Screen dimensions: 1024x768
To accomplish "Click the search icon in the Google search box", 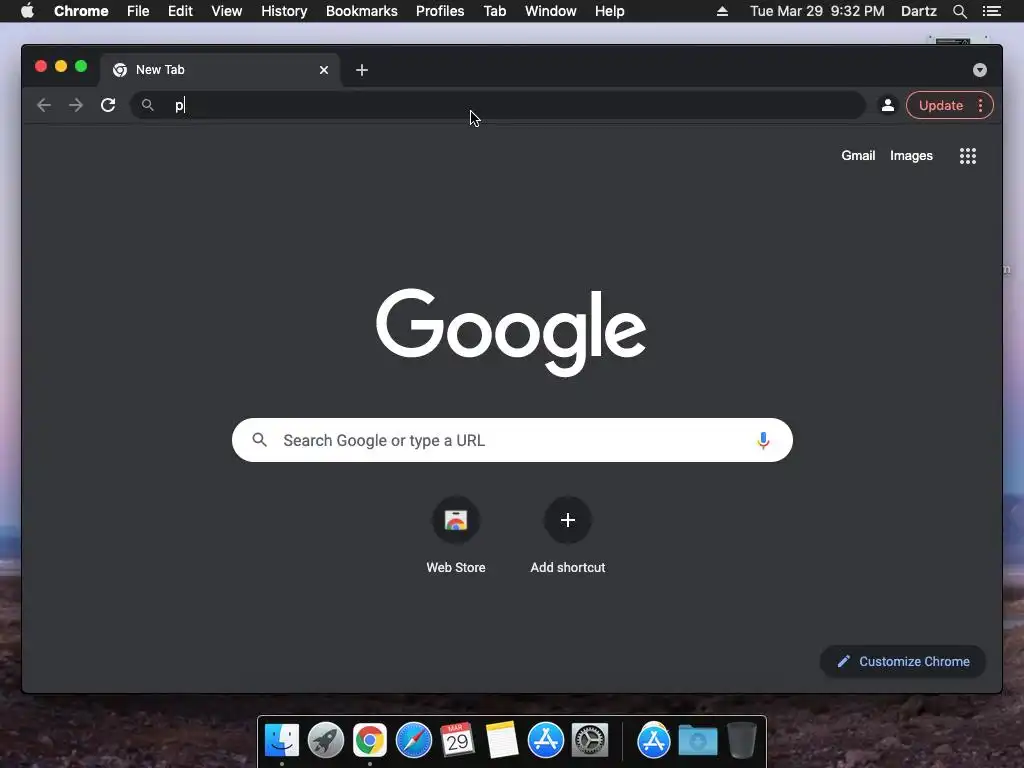I will [x=259, y=440].
